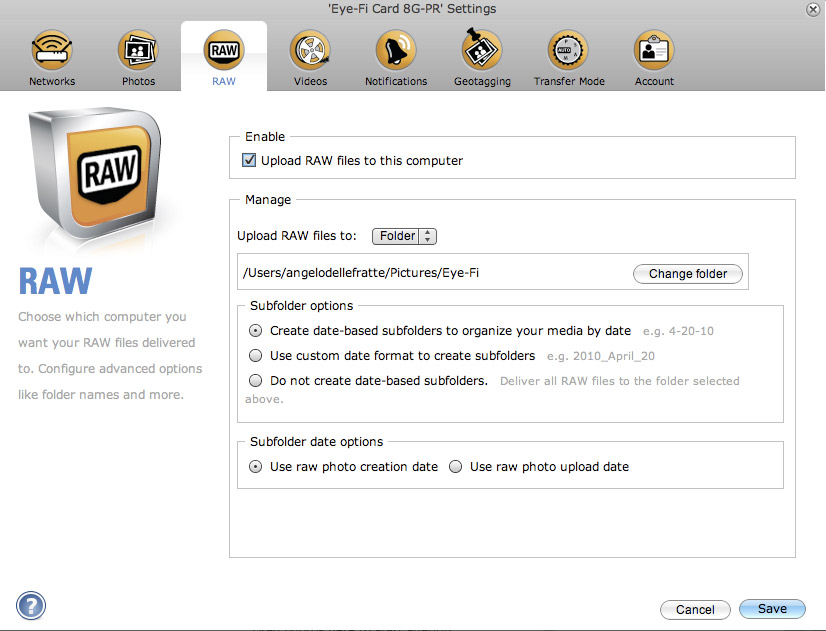The height and width of the screenshot is (631, 826).
Task: Click the Networks tab label
Action: [x=52, y=81]
